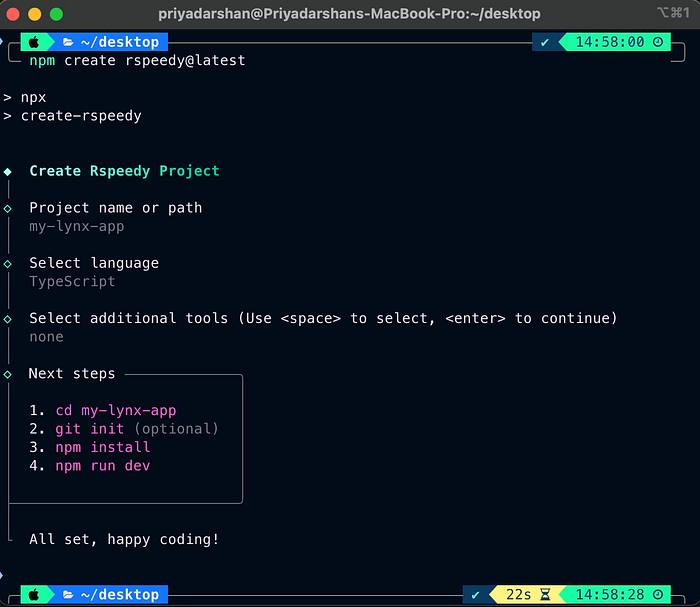Click the Apple logo in bottom prompt

point(34,595)
